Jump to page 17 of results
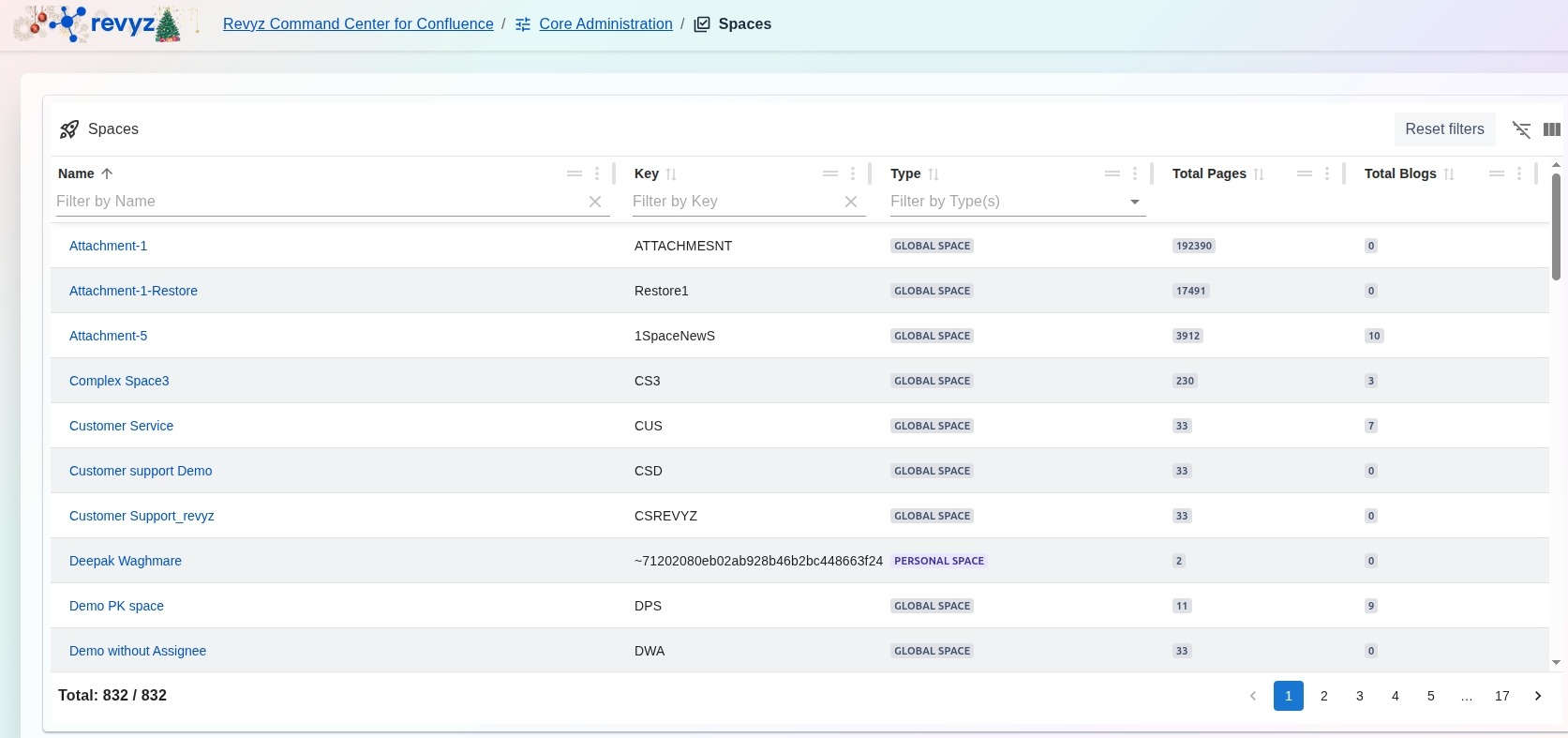This screenshot has width=1568, height=738. point(1502,696)
